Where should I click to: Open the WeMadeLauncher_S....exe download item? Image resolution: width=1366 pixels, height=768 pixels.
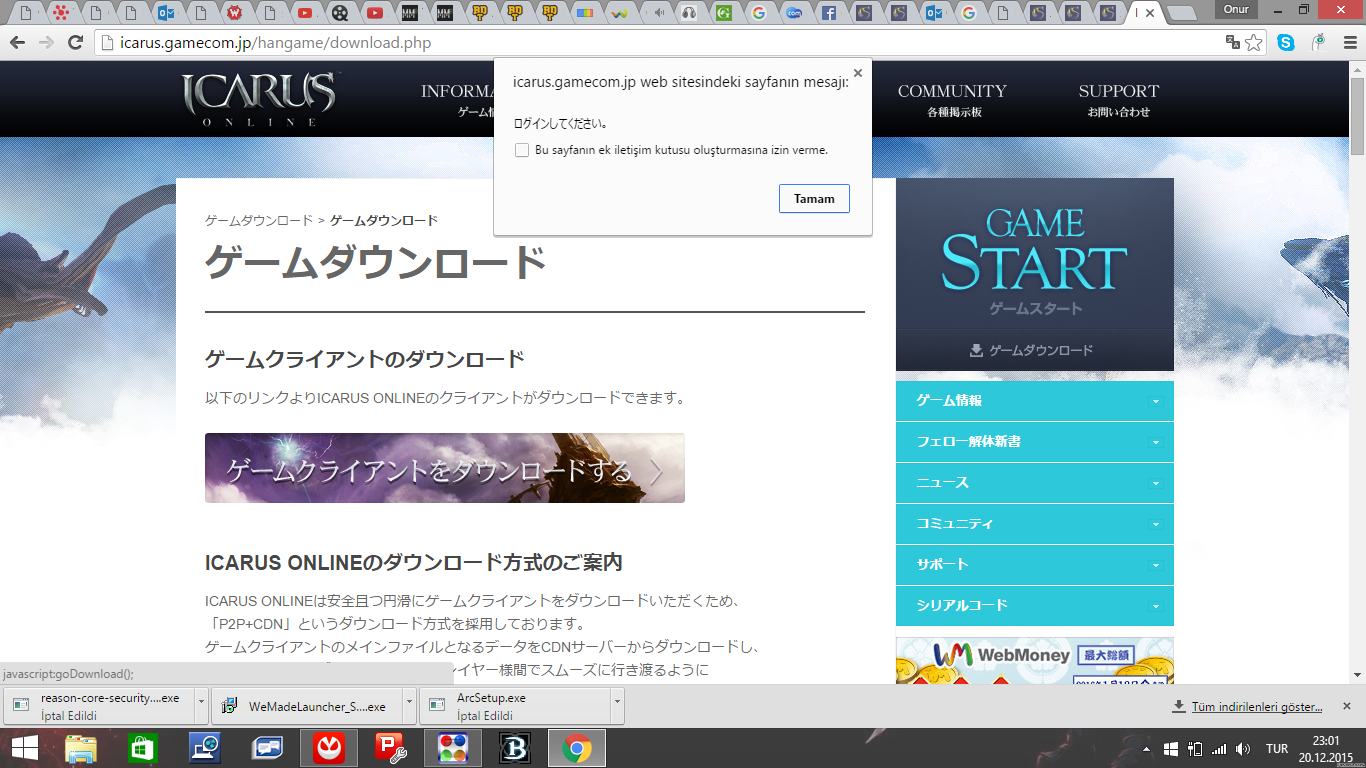306,705
